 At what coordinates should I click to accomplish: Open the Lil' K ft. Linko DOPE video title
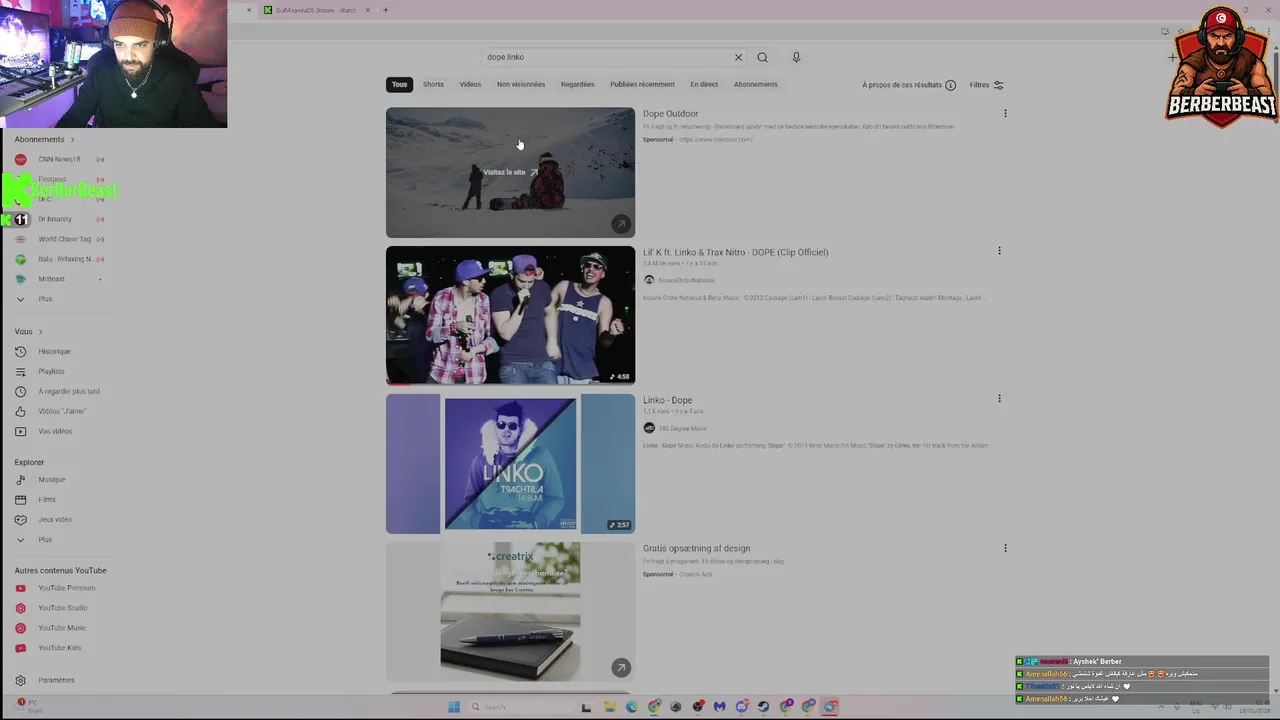[x=735, y=252]
